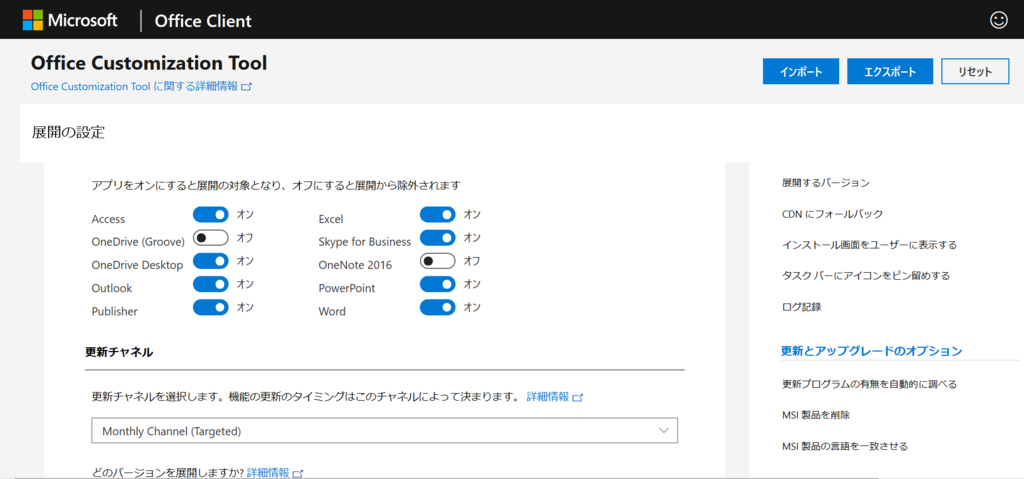Toggle the Access app switch

pos(210,214)
